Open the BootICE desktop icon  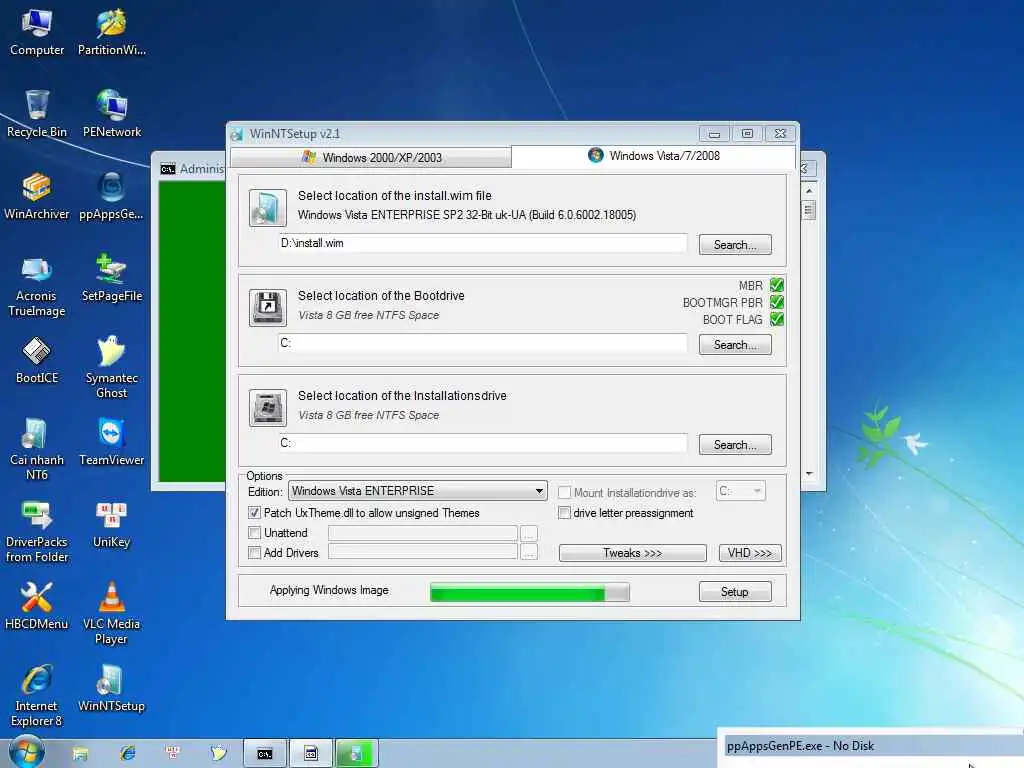coord(37,360)
